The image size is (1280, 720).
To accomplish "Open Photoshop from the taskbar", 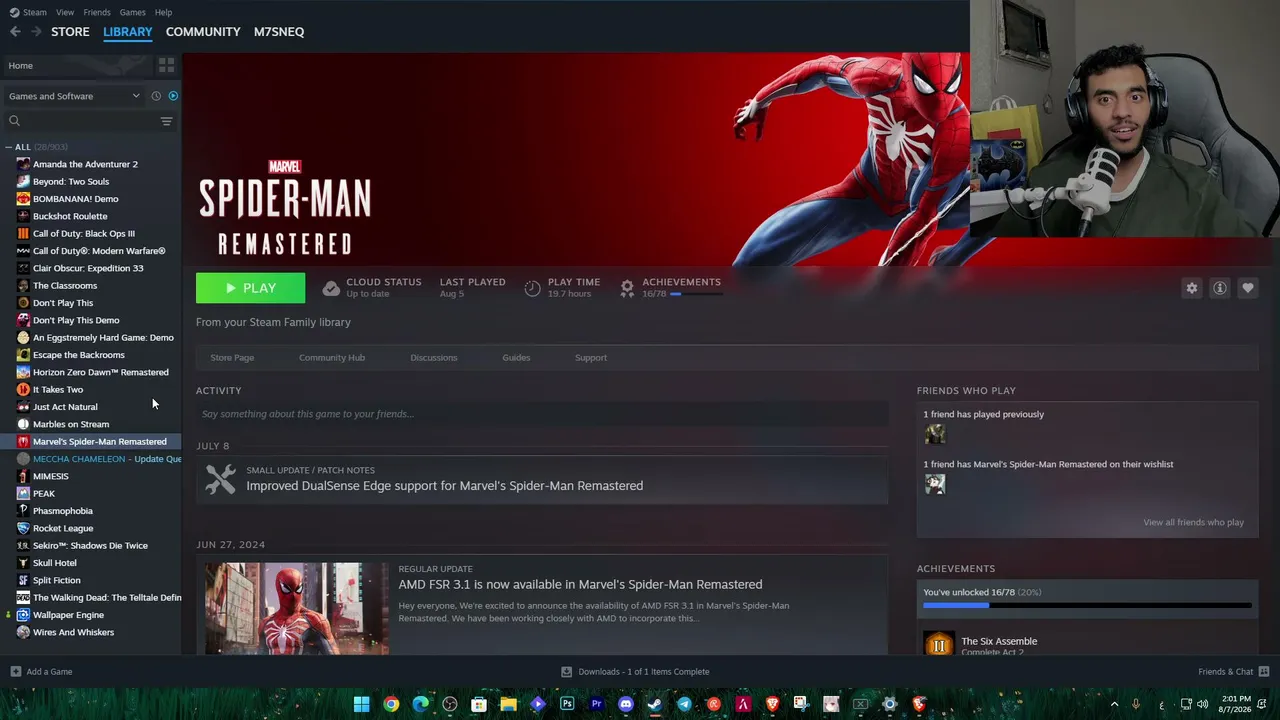I will coord(567,704).
